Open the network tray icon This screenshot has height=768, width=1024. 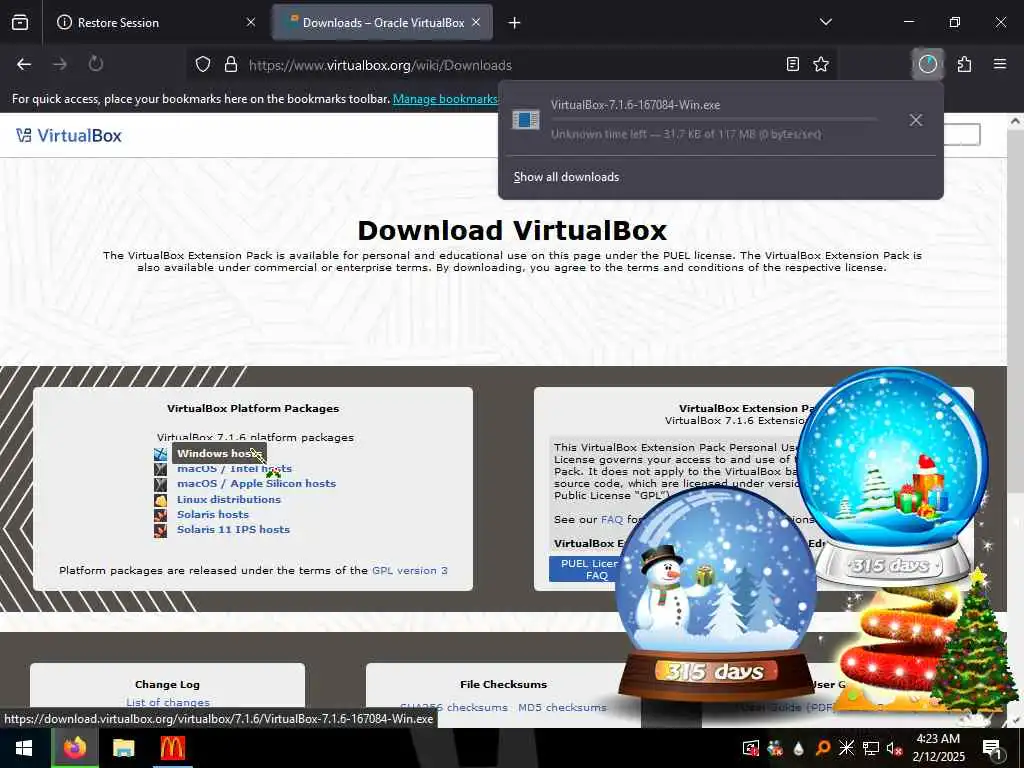point(871,748)
